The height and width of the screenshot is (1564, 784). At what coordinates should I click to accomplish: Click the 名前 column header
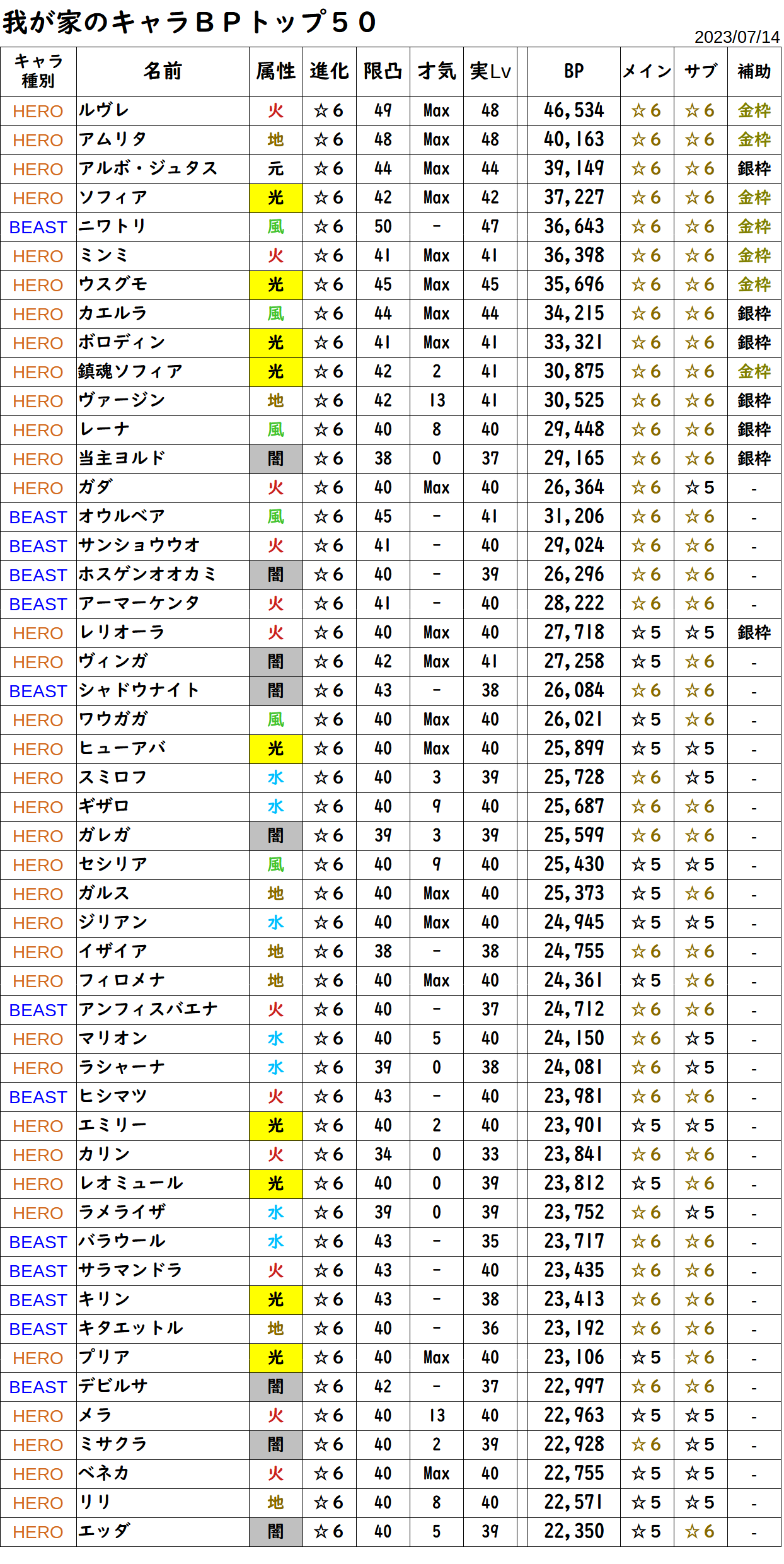tap(163, 71)
